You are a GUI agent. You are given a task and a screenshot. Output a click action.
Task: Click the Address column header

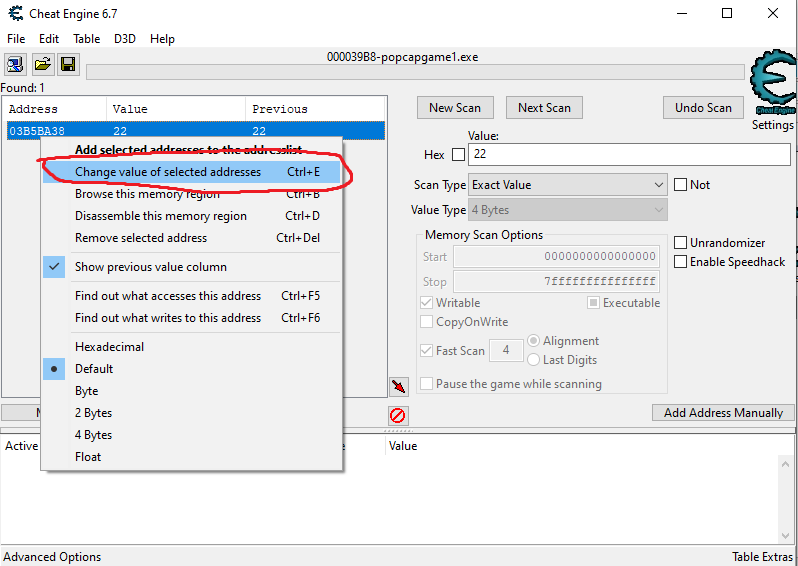coord(54,109)
